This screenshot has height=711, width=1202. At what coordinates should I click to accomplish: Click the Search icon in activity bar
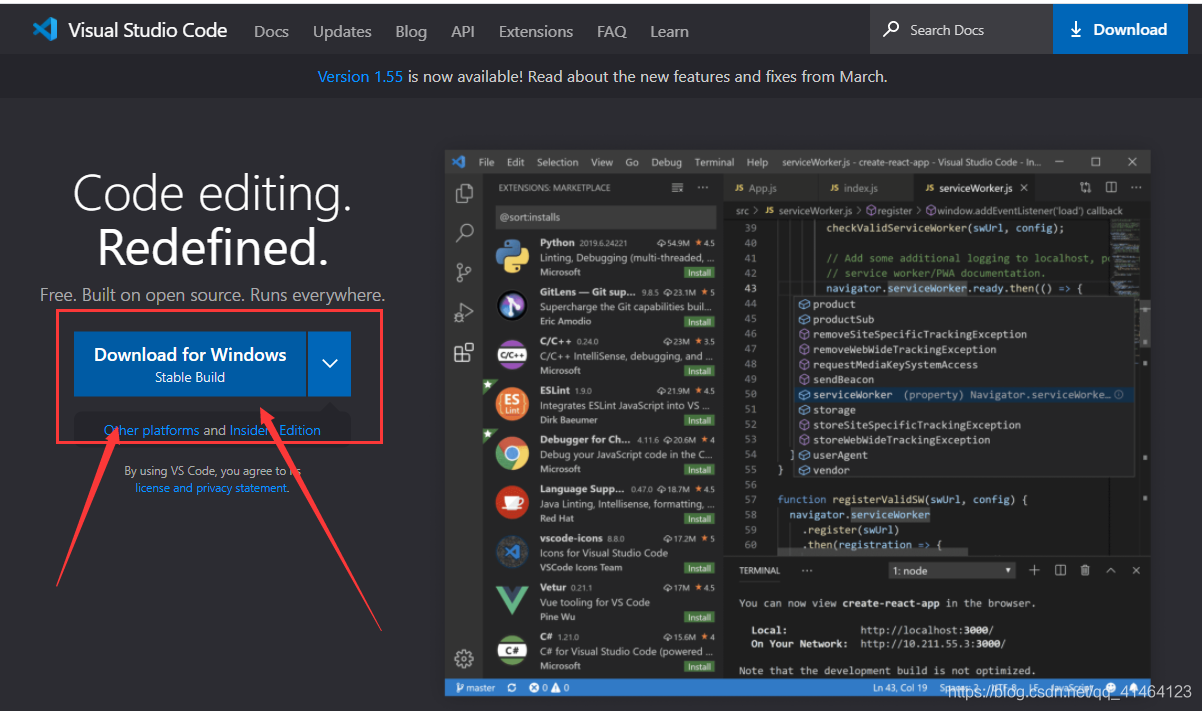pyautogui.click(x=464, y=233)
